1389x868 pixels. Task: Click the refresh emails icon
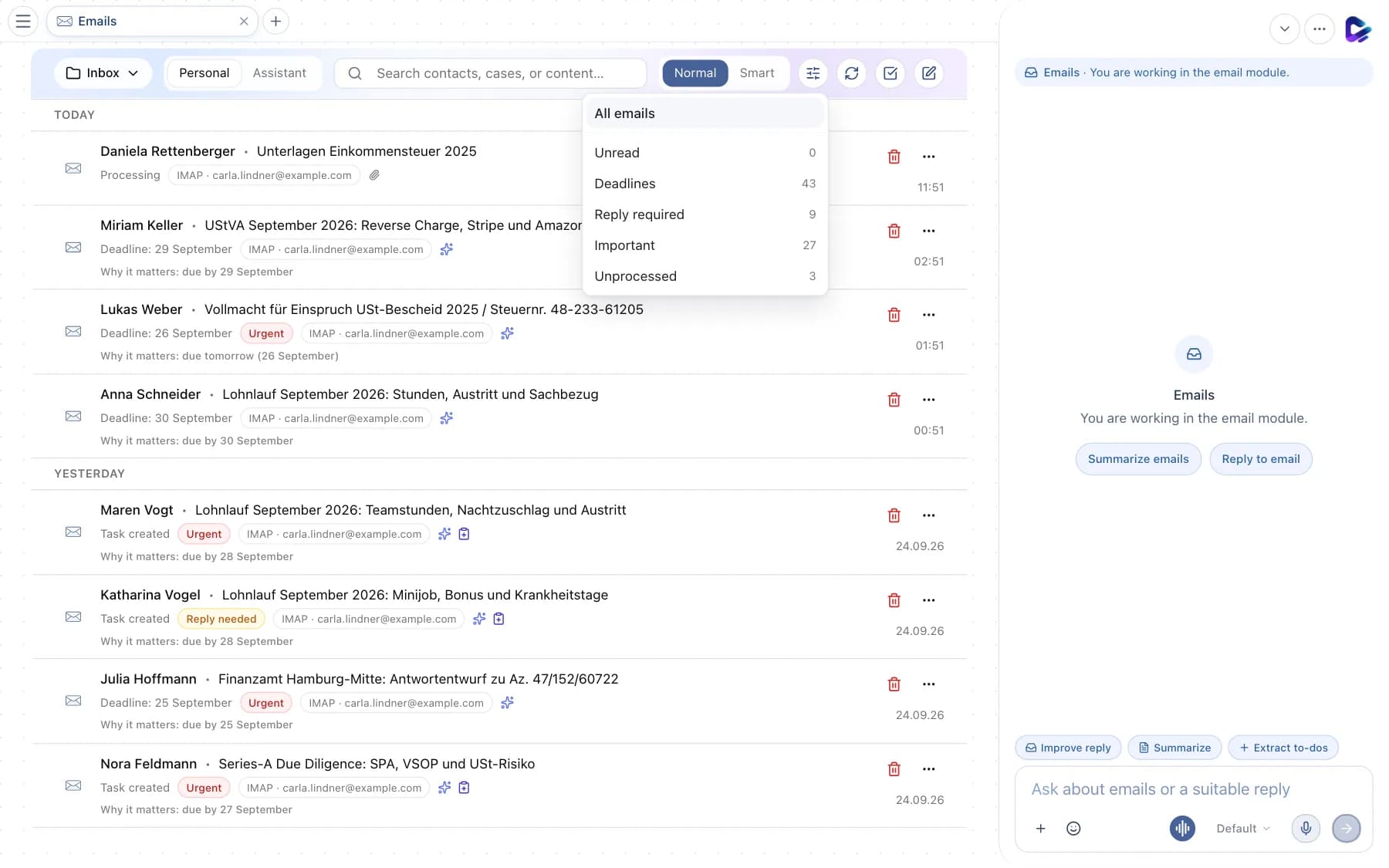(851, 73)
